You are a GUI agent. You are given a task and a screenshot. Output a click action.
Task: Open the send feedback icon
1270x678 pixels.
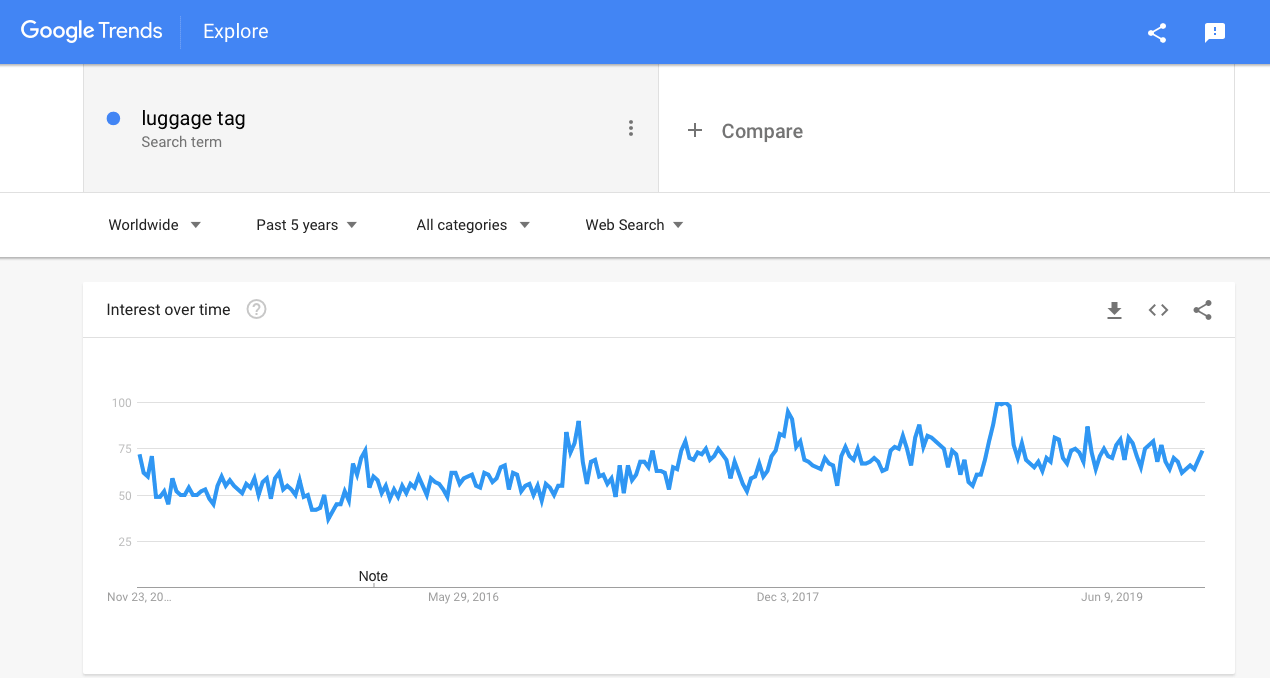(x=1215, y=33)
